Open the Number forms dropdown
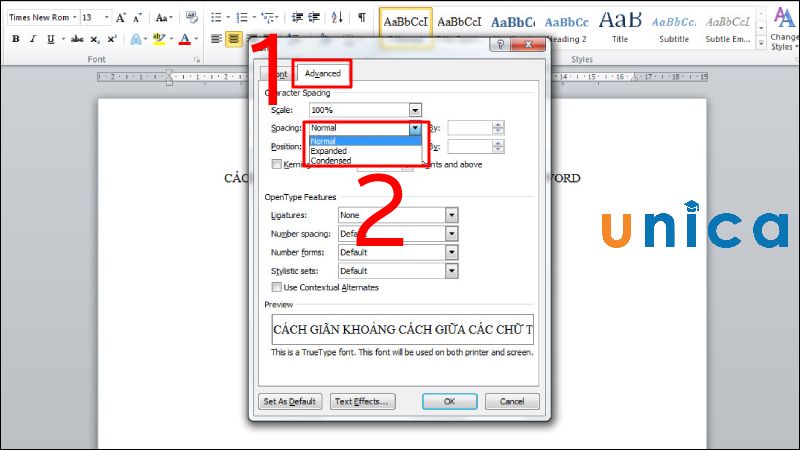This screenshot has width=800, height=450. pyautogui.click(x=452, y=253)
